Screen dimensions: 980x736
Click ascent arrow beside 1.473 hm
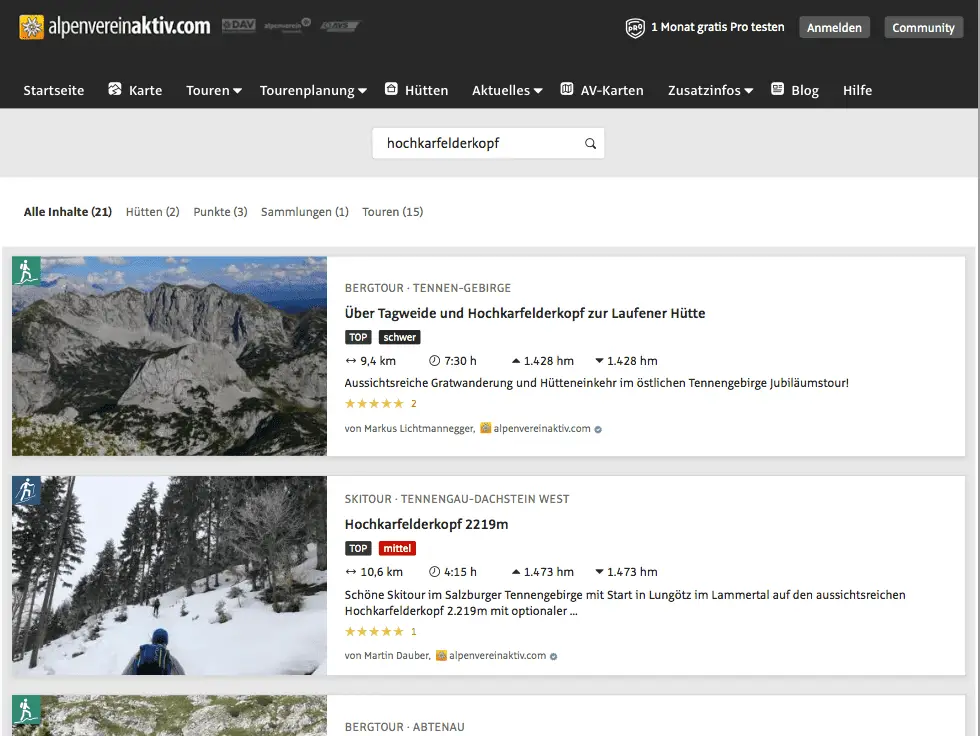pyautogui.click(x=516, y=572)
